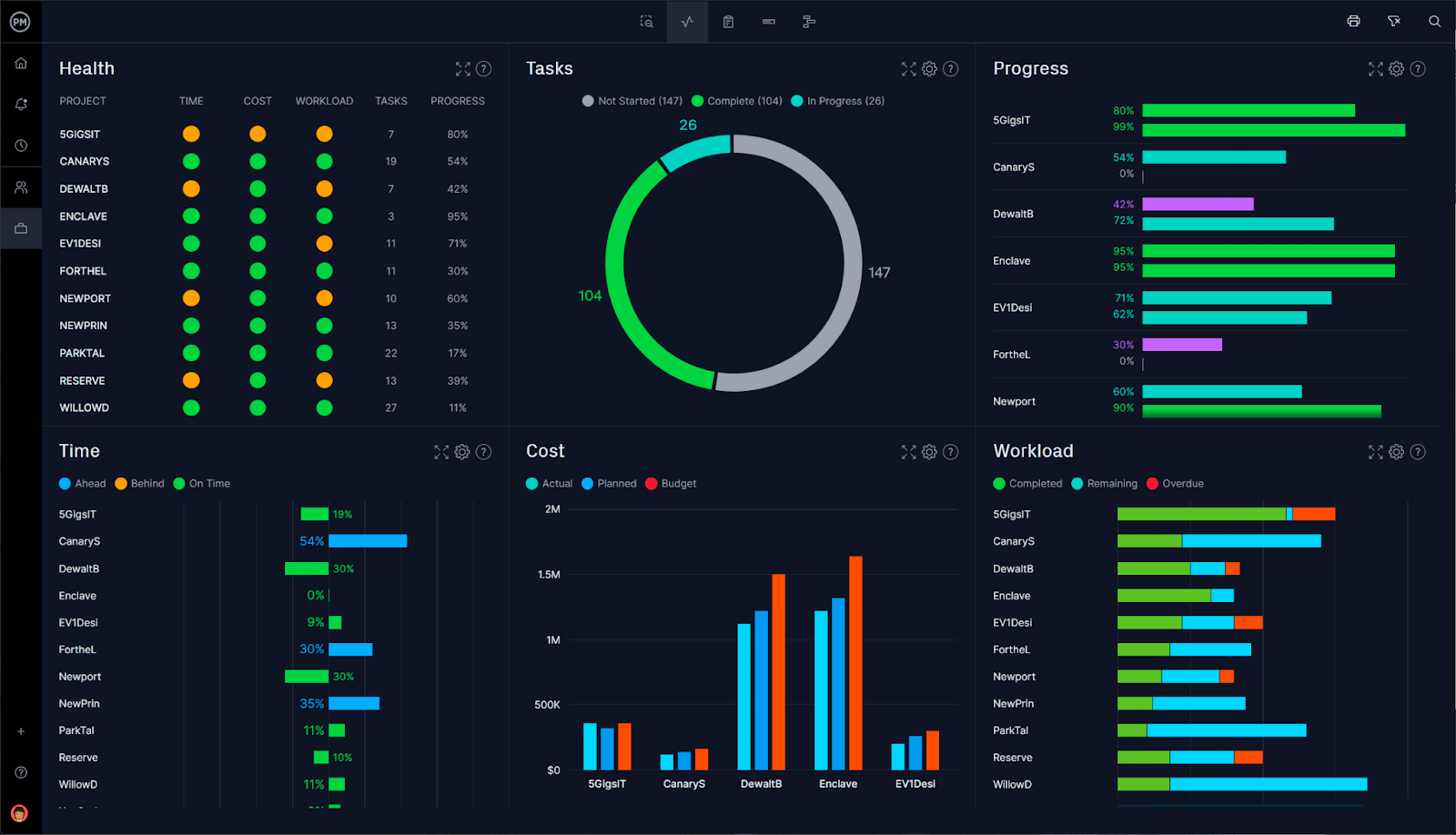This screenshot has width=1456, height=835.
Task: Open Workload panel help
Action: coord(1419,451)
